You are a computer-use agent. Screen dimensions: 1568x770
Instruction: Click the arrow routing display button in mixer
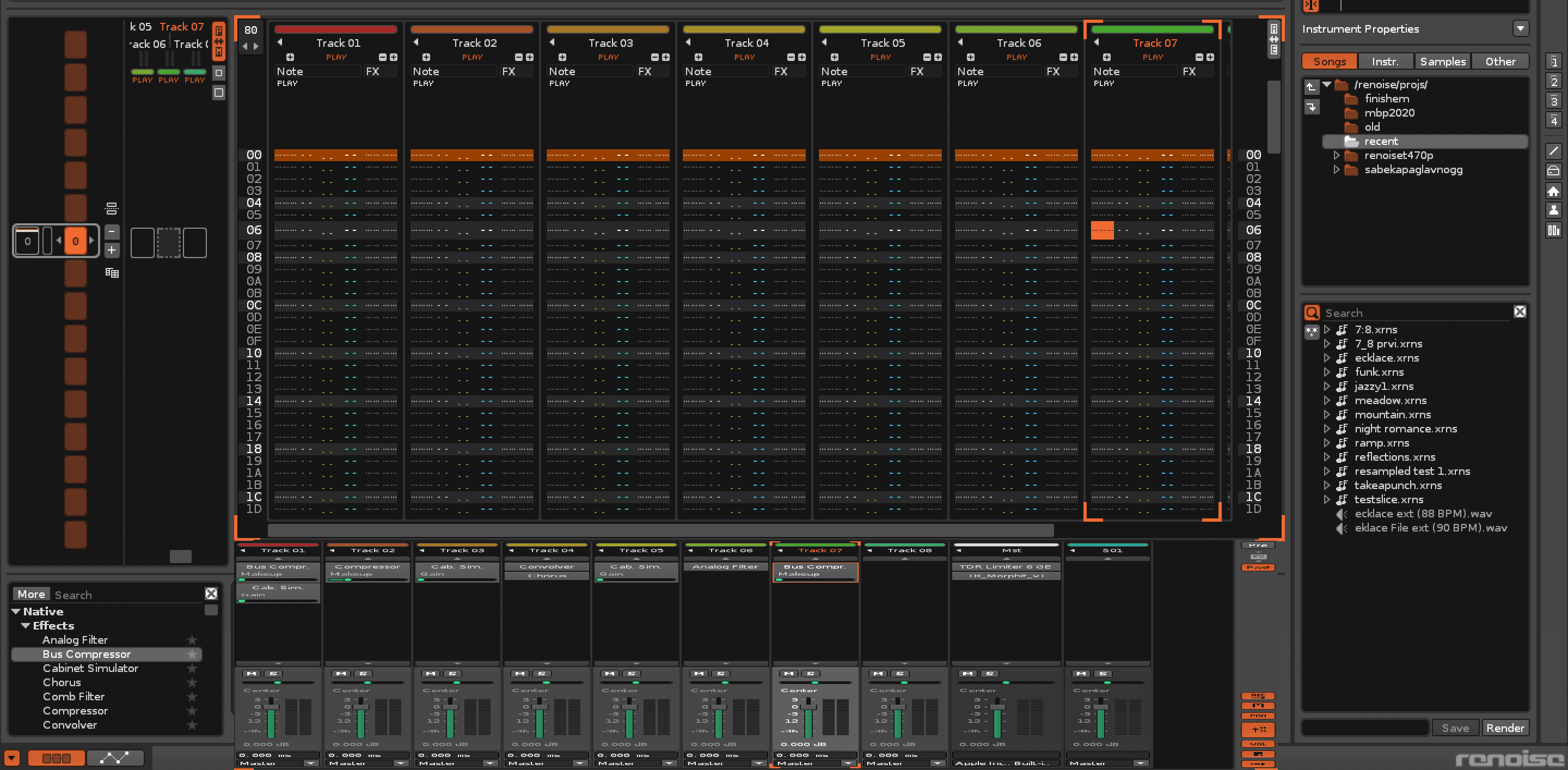click(x=1258, y=763)
